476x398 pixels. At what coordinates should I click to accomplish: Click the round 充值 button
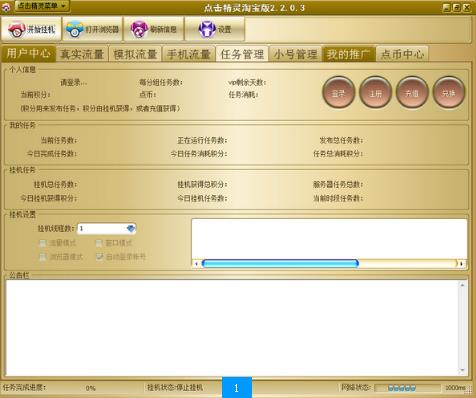[412, 92]
